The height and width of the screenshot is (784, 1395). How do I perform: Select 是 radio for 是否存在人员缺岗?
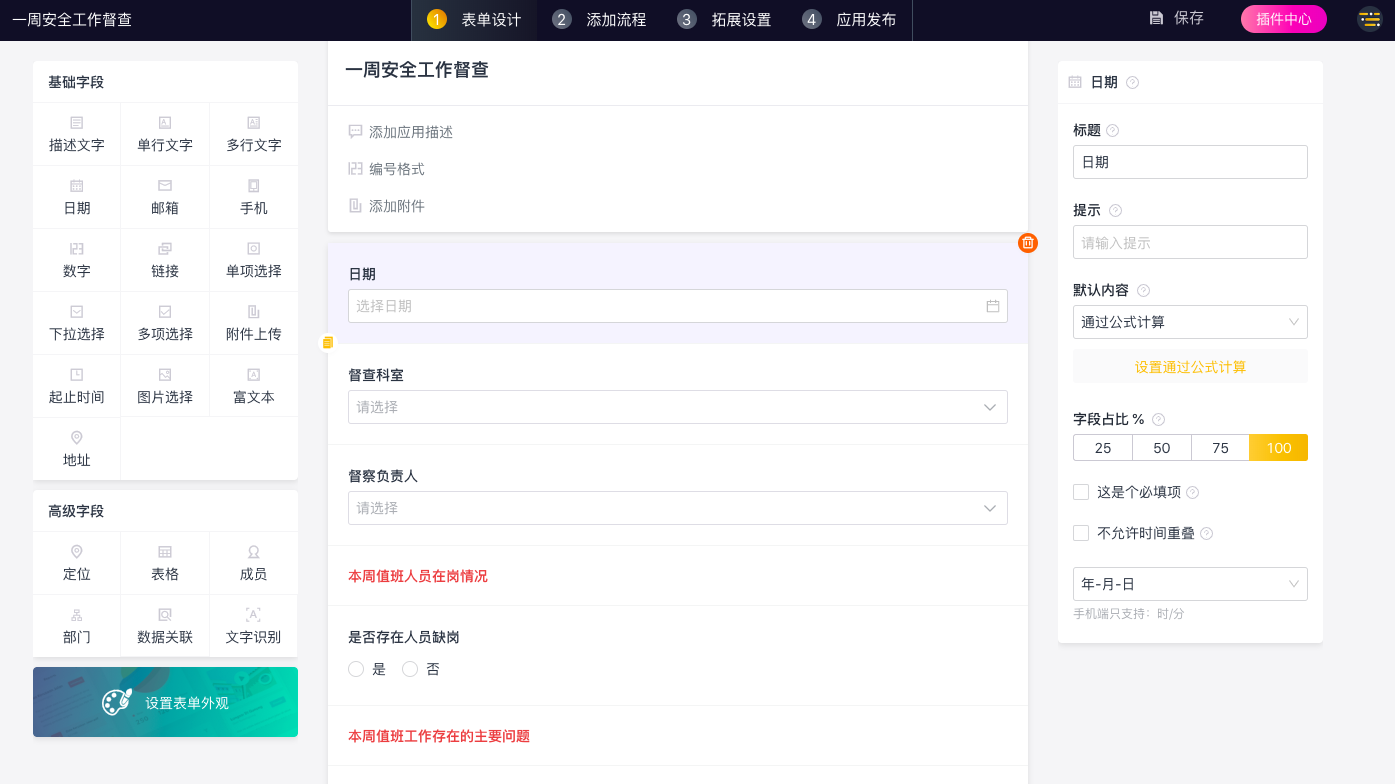[x=356, y=669]
